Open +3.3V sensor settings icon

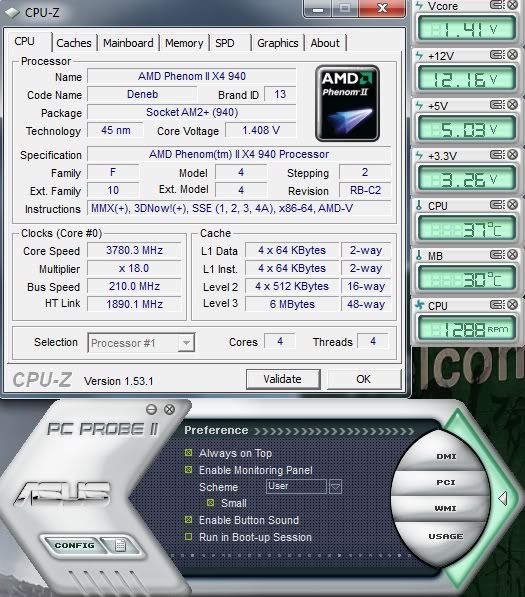point(497,155)
